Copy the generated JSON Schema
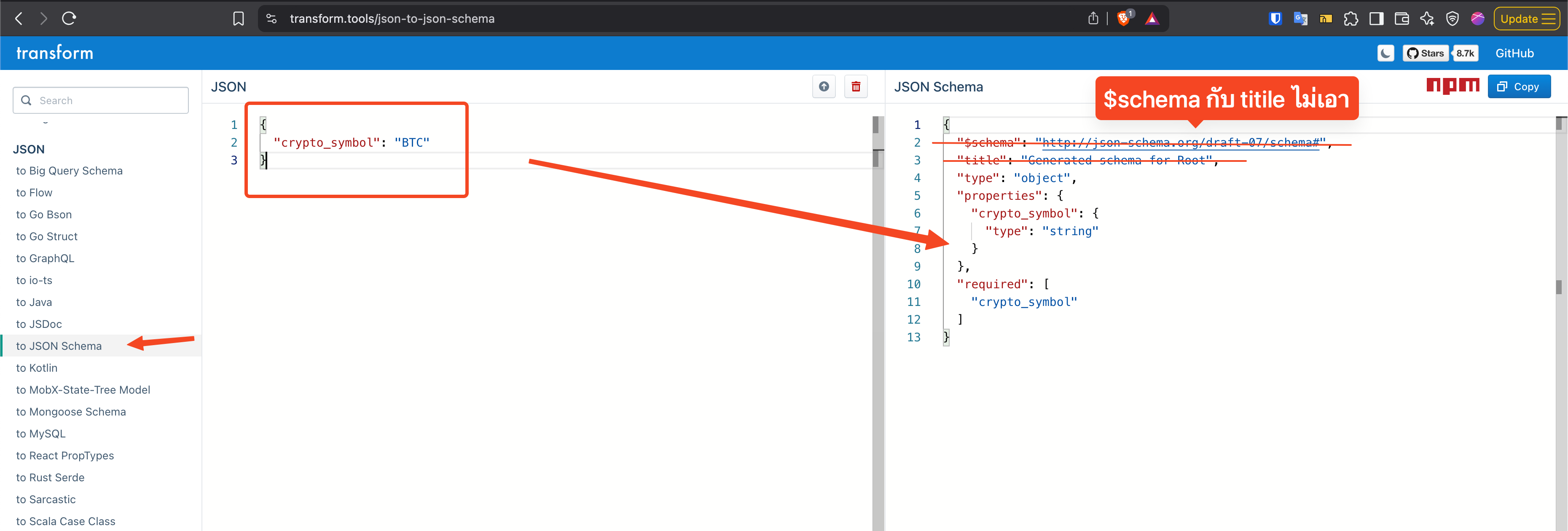This screenshot has height=531, width=1568. [x=1519, y=86]
